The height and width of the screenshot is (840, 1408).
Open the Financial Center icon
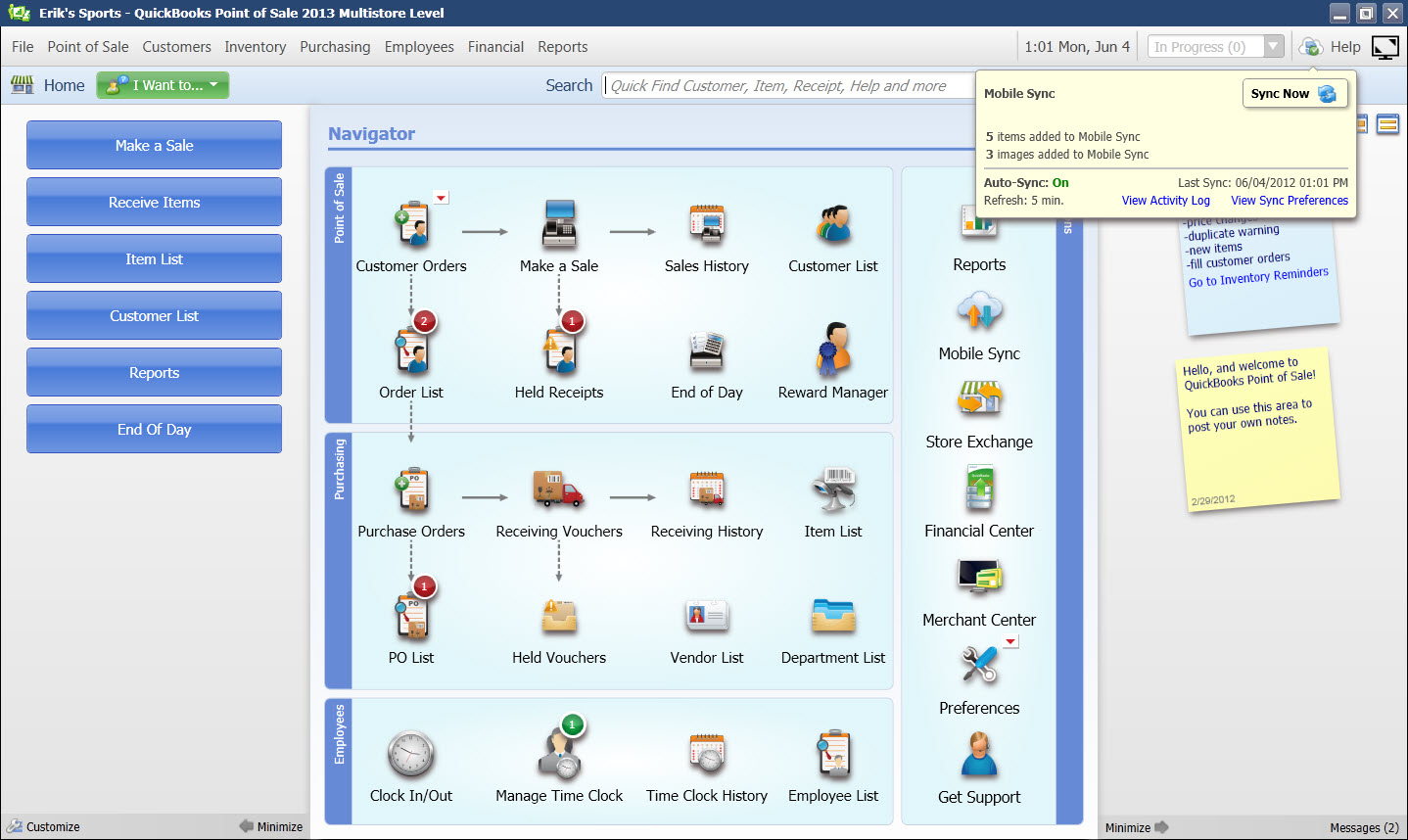[x=979, y=488]
